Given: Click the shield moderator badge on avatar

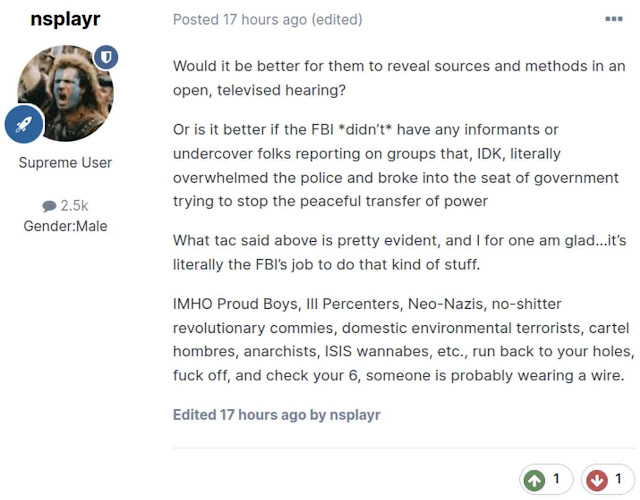Looking at the screenshot, I should (106, 57).
